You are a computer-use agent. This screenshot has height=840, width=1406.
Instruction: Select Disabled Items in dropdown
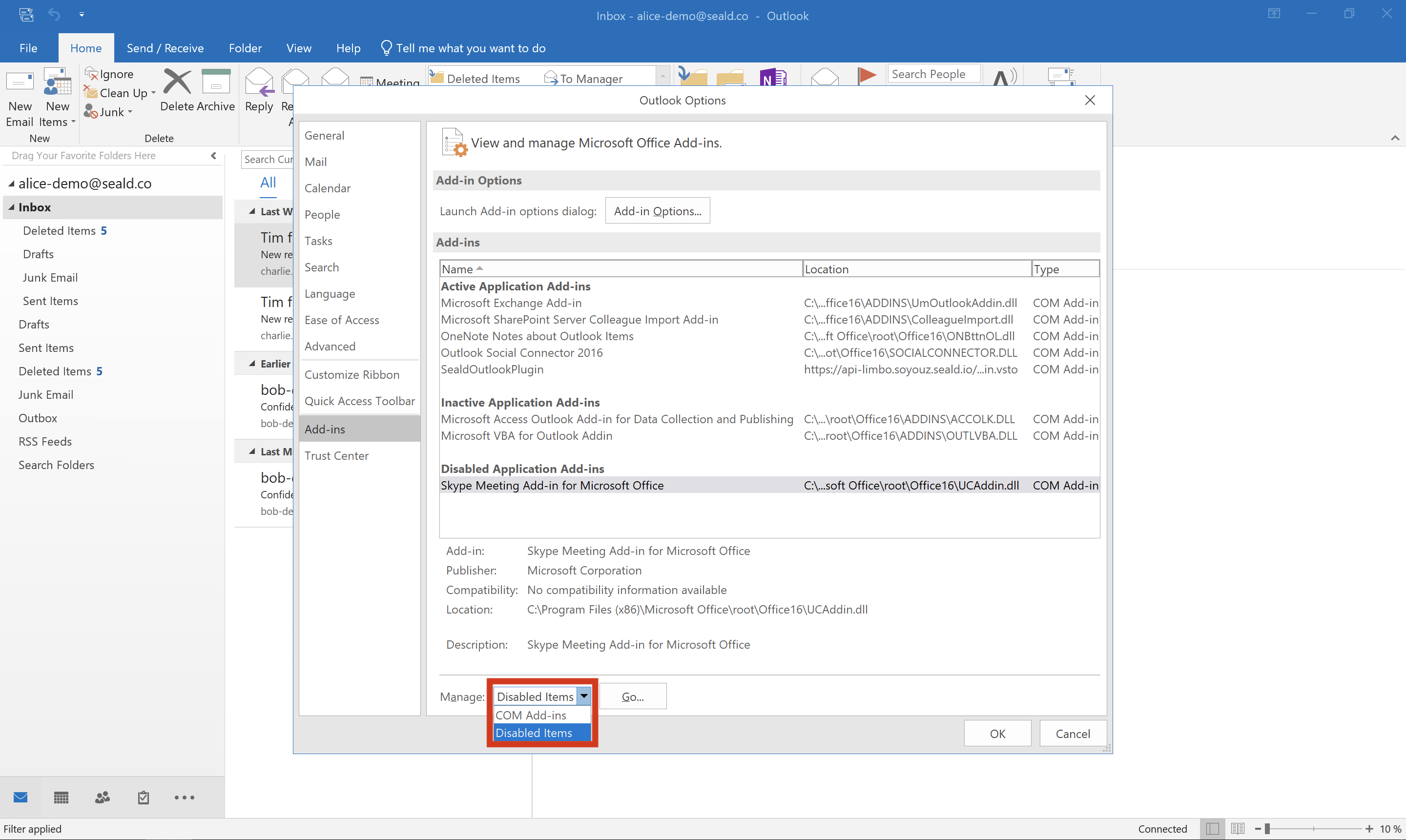(x=535, y=733)
